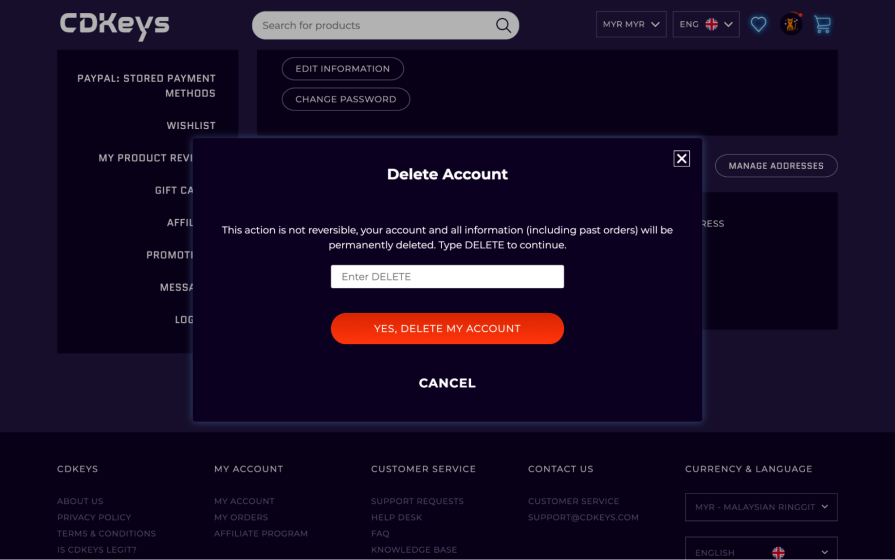895x560 pixels.
Task: Open PayPal: Stored Payment Methods
Action: click(x=146, y=86)
